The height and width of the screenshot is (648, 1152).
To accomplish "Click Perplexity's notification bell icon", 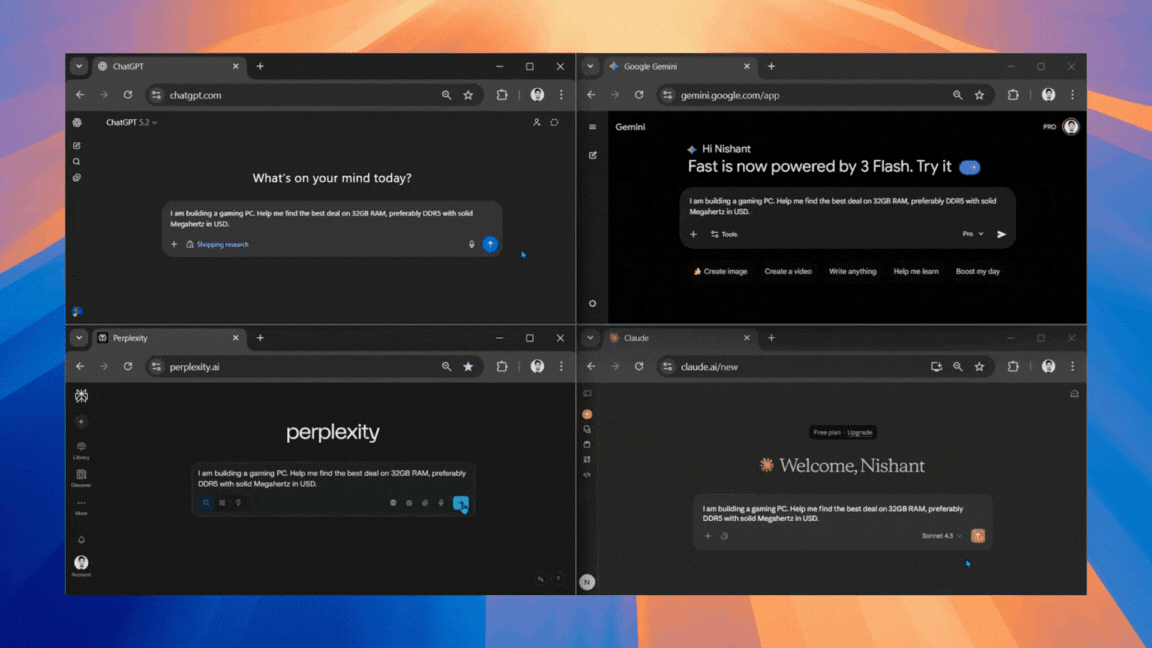I will pos(81,540).
